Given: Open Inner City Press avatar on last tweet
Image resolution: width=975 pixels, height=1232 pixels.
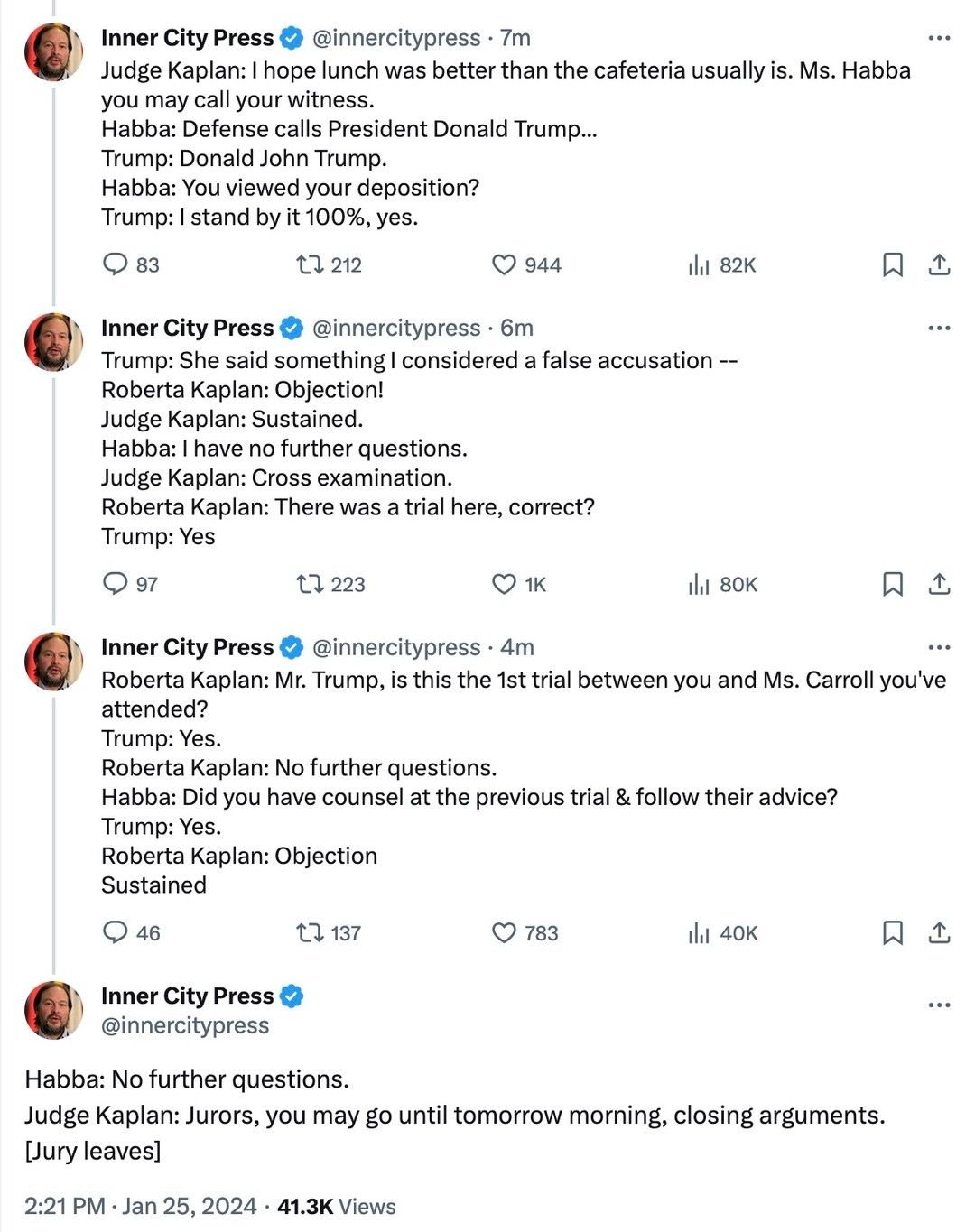Looking at the screenshot, I should (x=53, y=1010).
